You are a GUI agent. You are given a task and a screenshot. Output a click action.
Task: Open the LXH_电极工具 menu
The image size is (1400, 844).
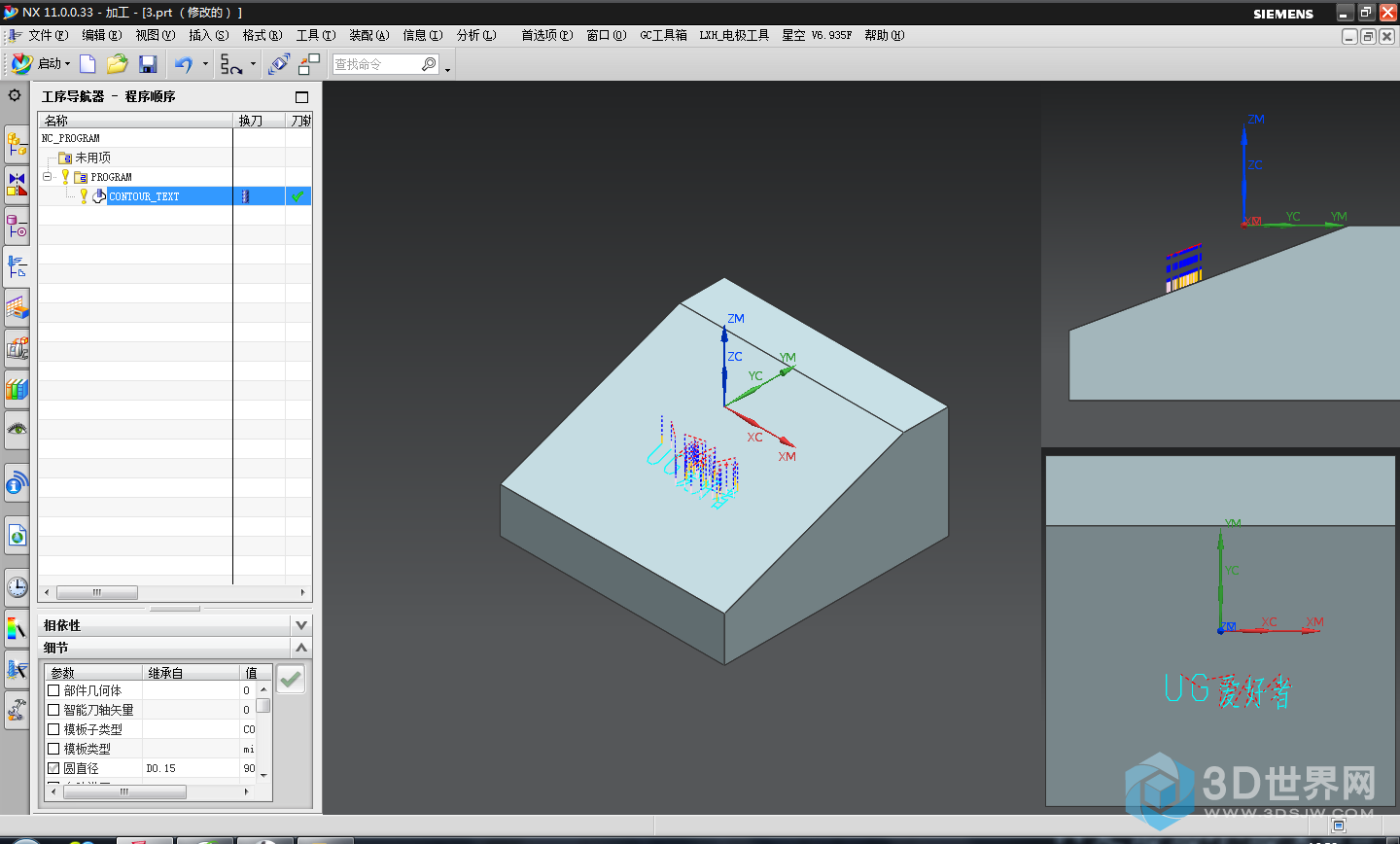coord(734,35)
